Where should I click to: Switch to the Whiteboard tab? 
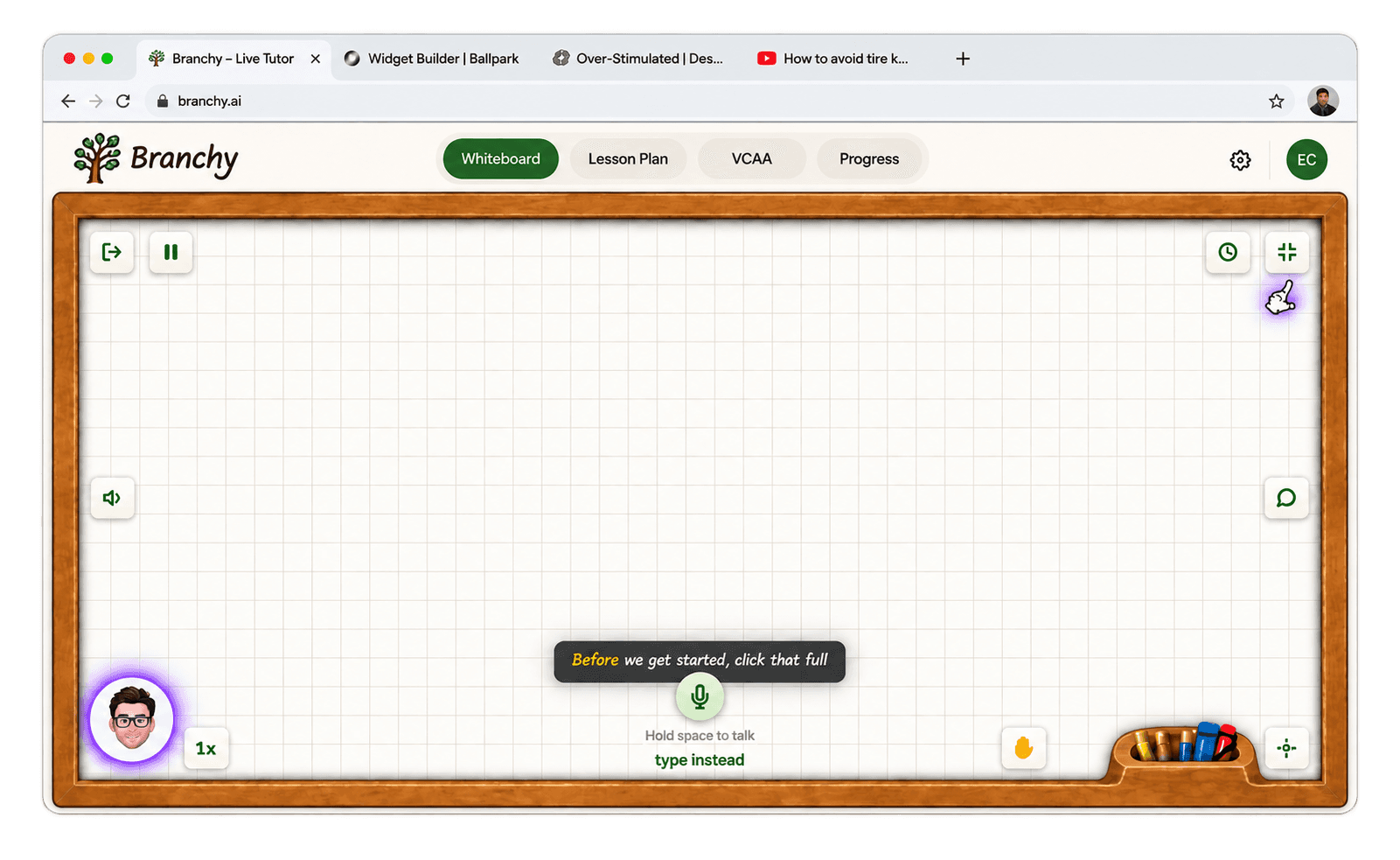pyautogui.click(x=501, y=159)
